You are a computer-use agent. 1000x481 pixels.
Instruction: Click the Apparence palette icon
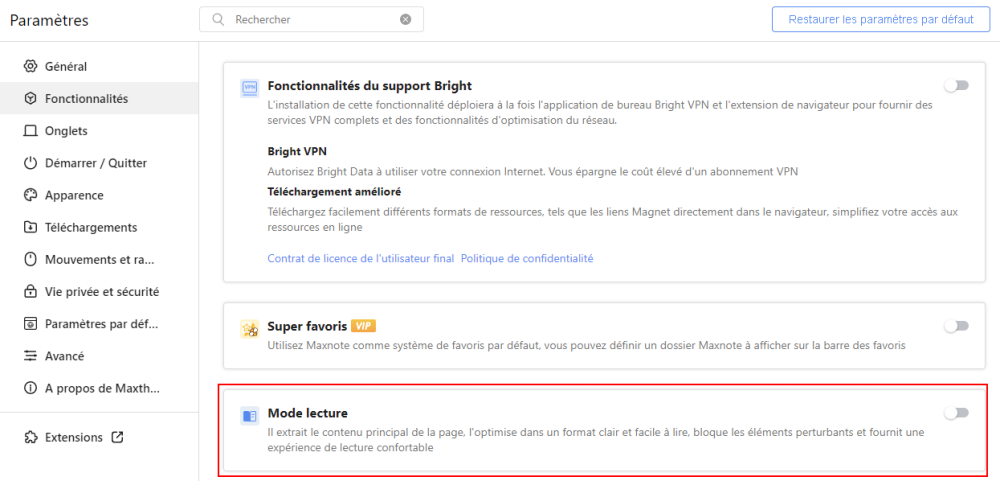(30, 195)
